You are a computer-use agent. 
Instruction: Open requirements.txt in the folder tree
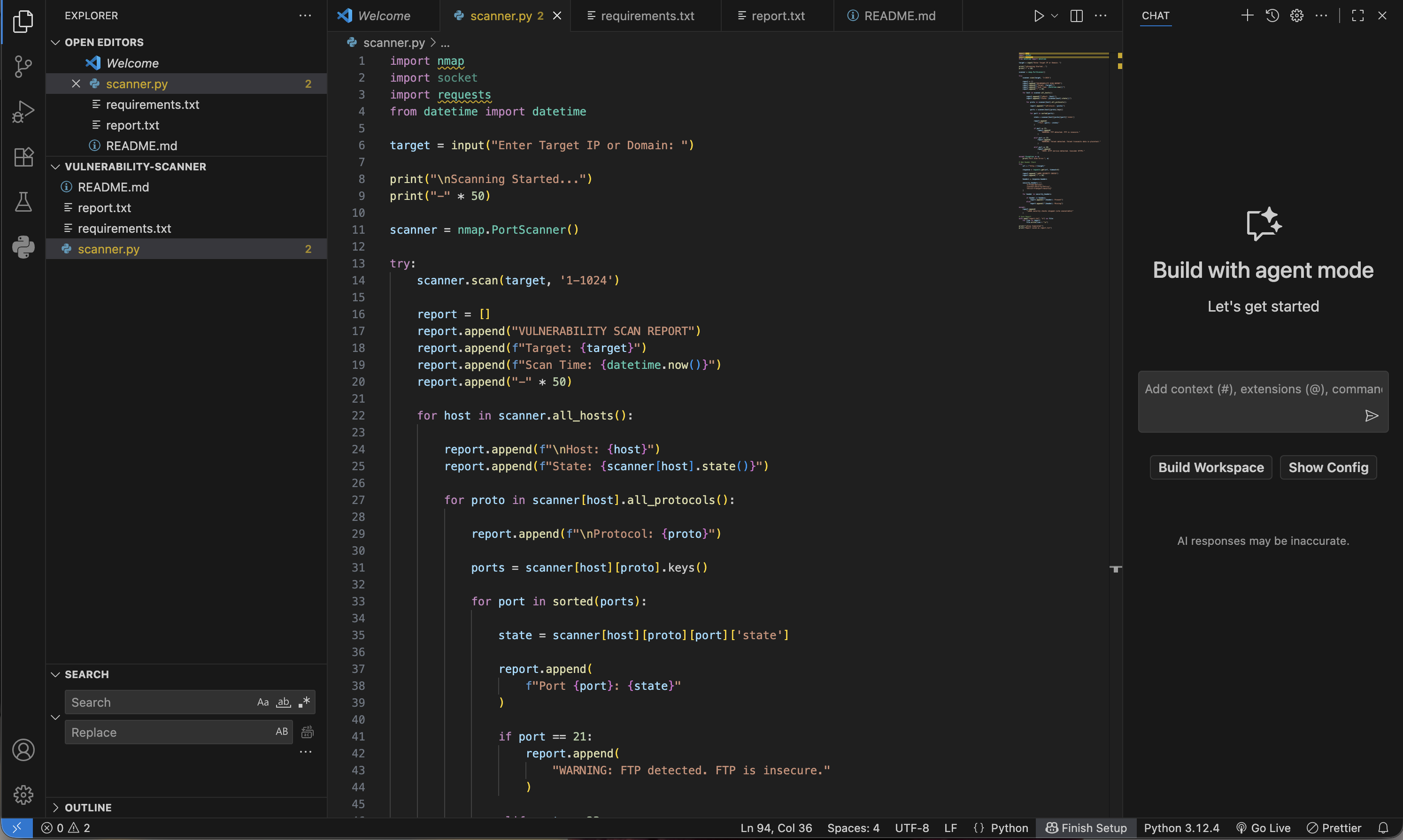[x=186, y=228]
